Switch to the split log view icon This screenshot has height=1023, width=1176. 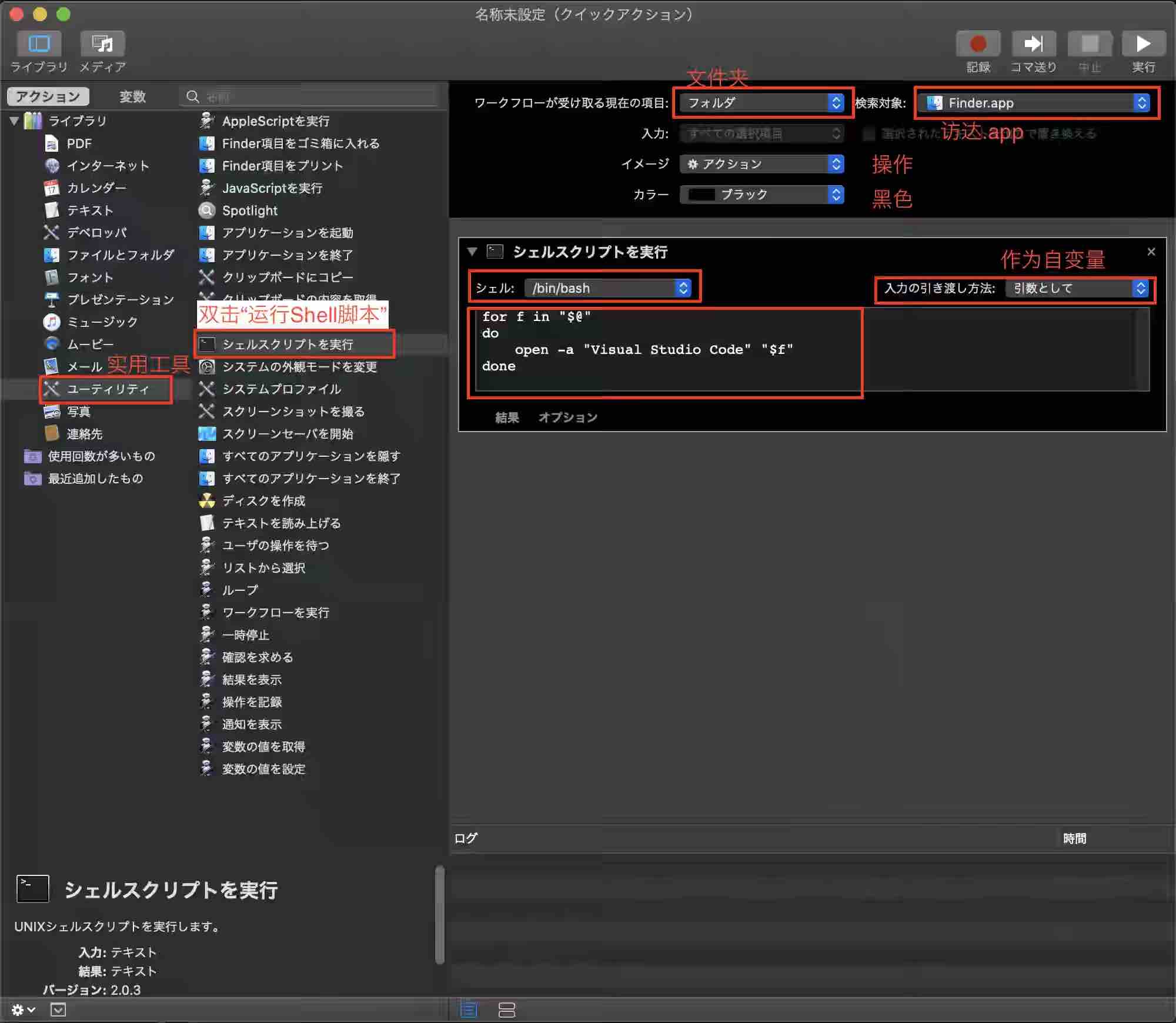click(x=506, y=1010)
